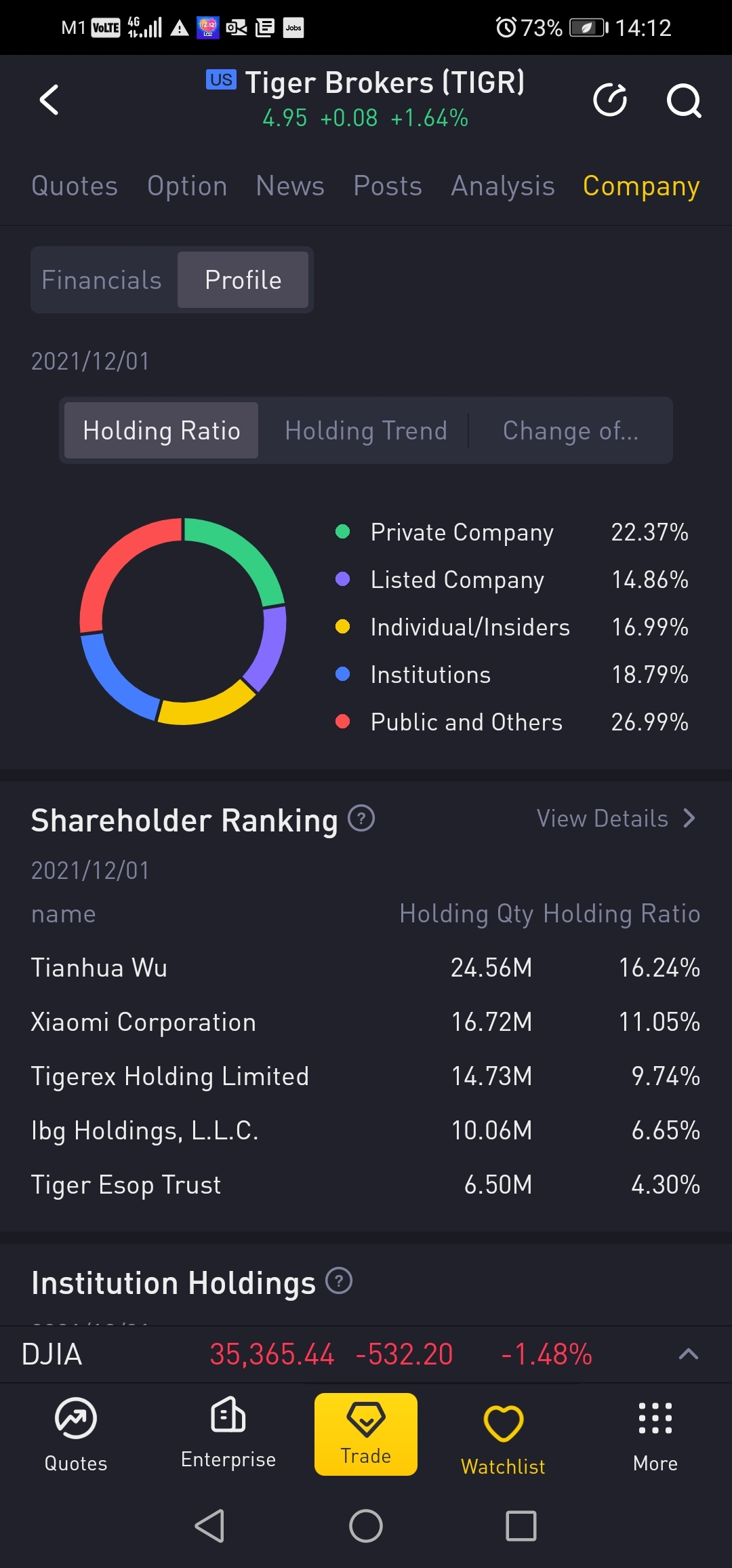Tap Institution Holdings help question icon
This screenshot has height=1568, width=732.
(339, 1281)
